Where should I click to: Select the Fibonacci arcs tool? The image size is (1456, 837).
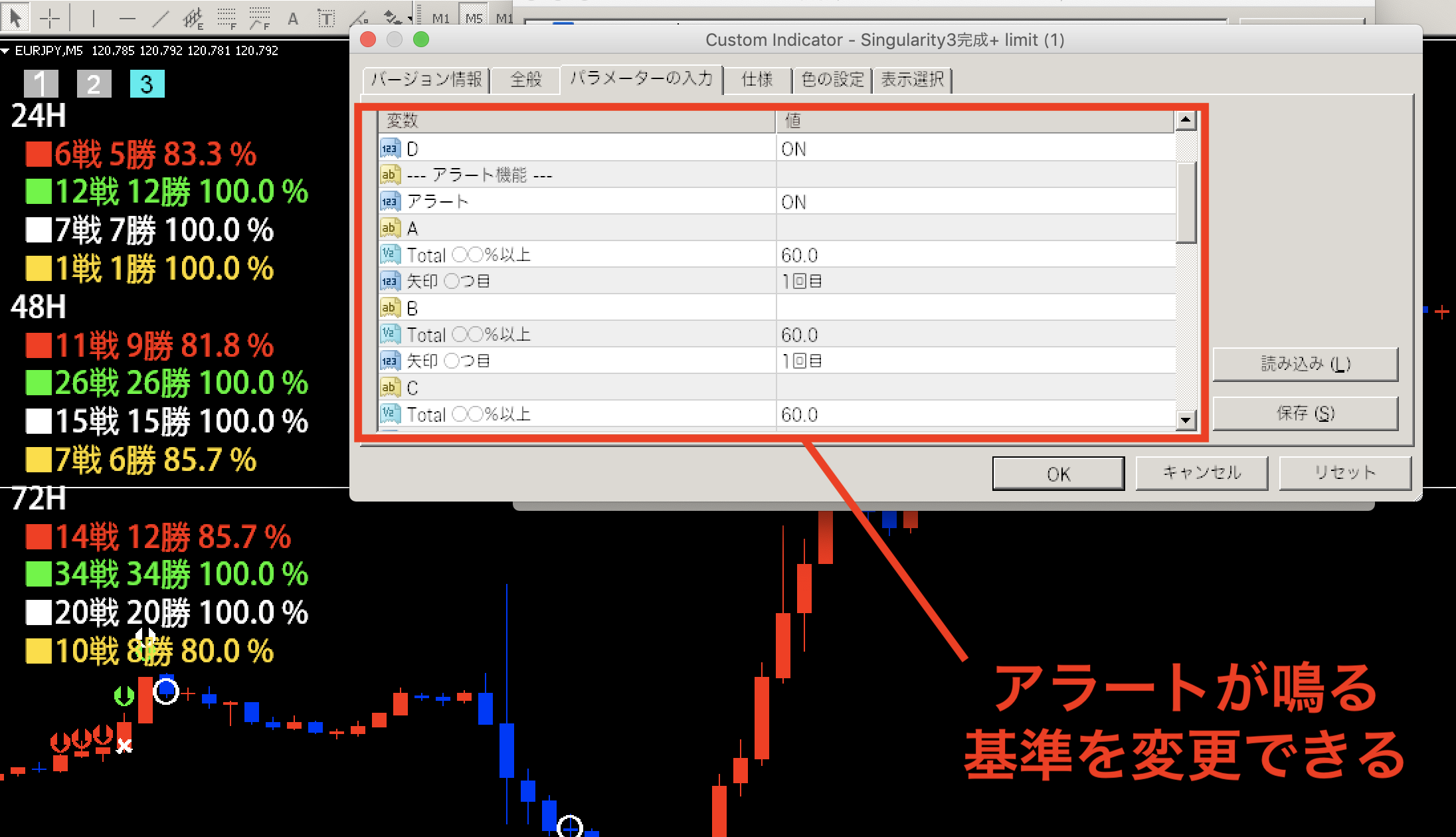[260, 19]
